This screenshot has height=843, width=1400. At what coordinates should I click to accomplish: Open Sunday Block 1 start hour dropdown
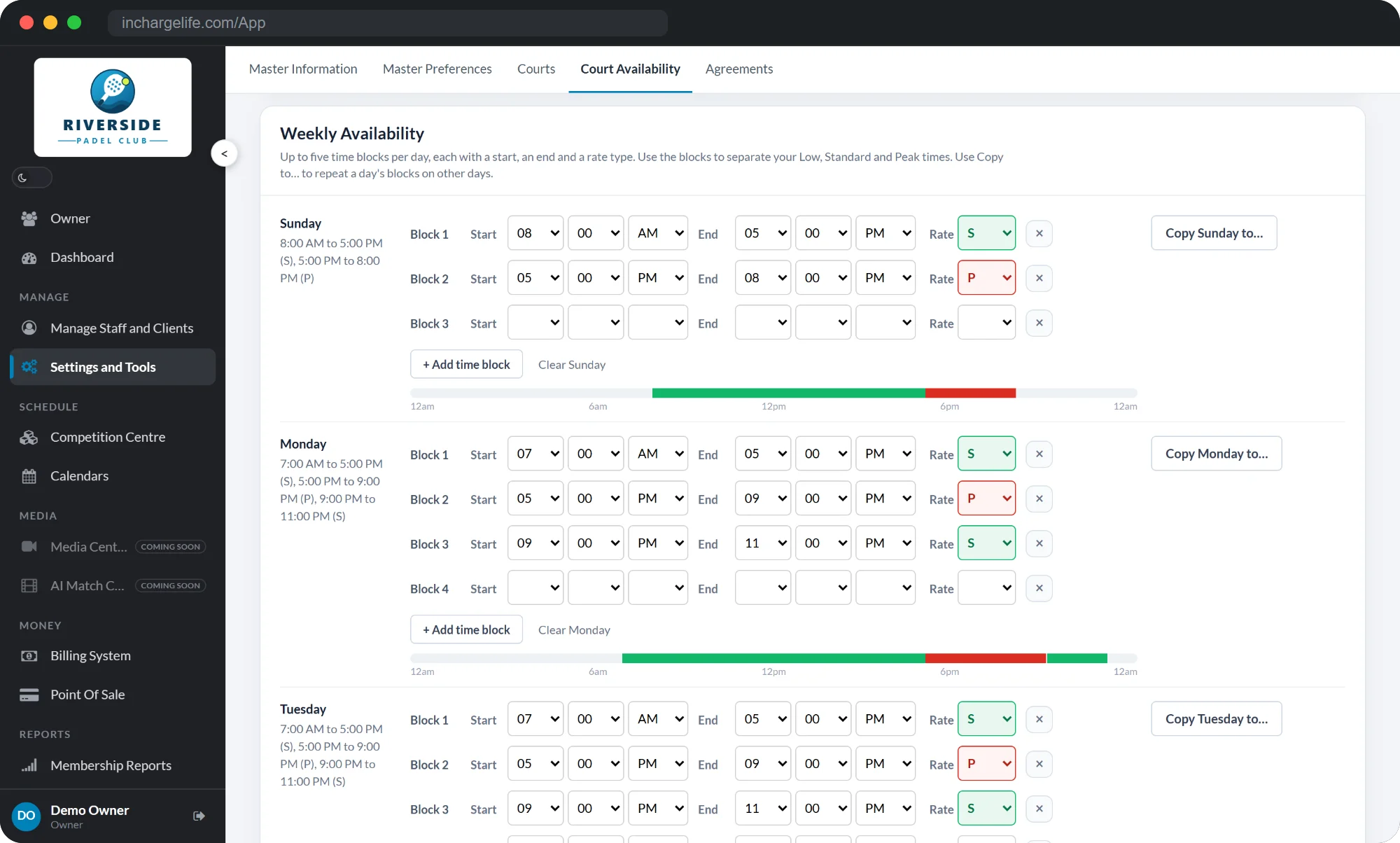coord(535,233)
